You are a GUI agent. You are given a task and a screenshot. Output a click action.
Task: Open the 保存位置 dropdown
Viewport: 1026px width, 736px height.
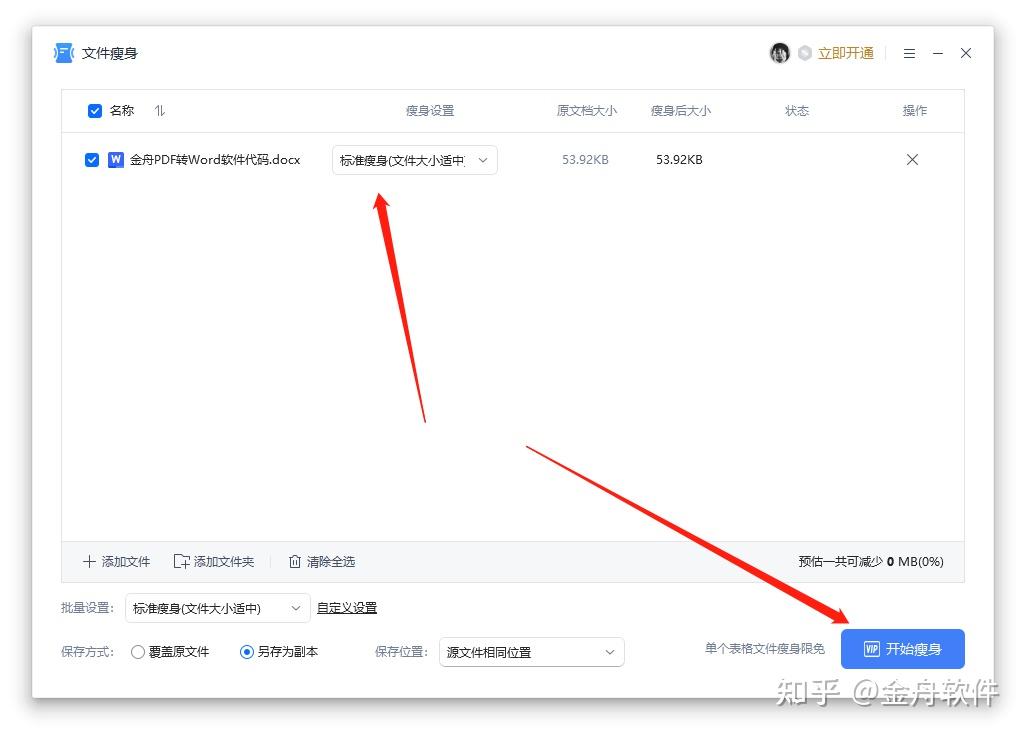tap(532, 652)
